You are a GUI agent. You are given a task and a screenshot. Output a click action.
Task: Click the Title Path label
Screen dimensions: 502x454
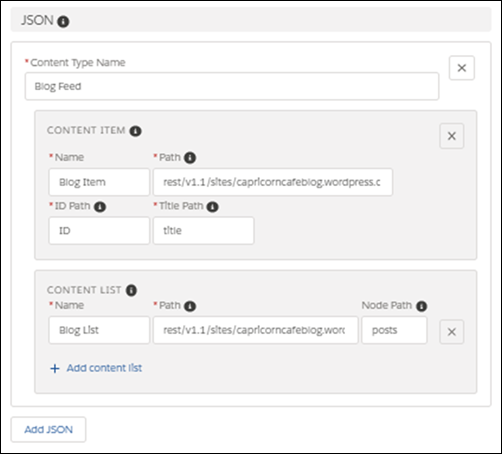click(x=181, y=206)
